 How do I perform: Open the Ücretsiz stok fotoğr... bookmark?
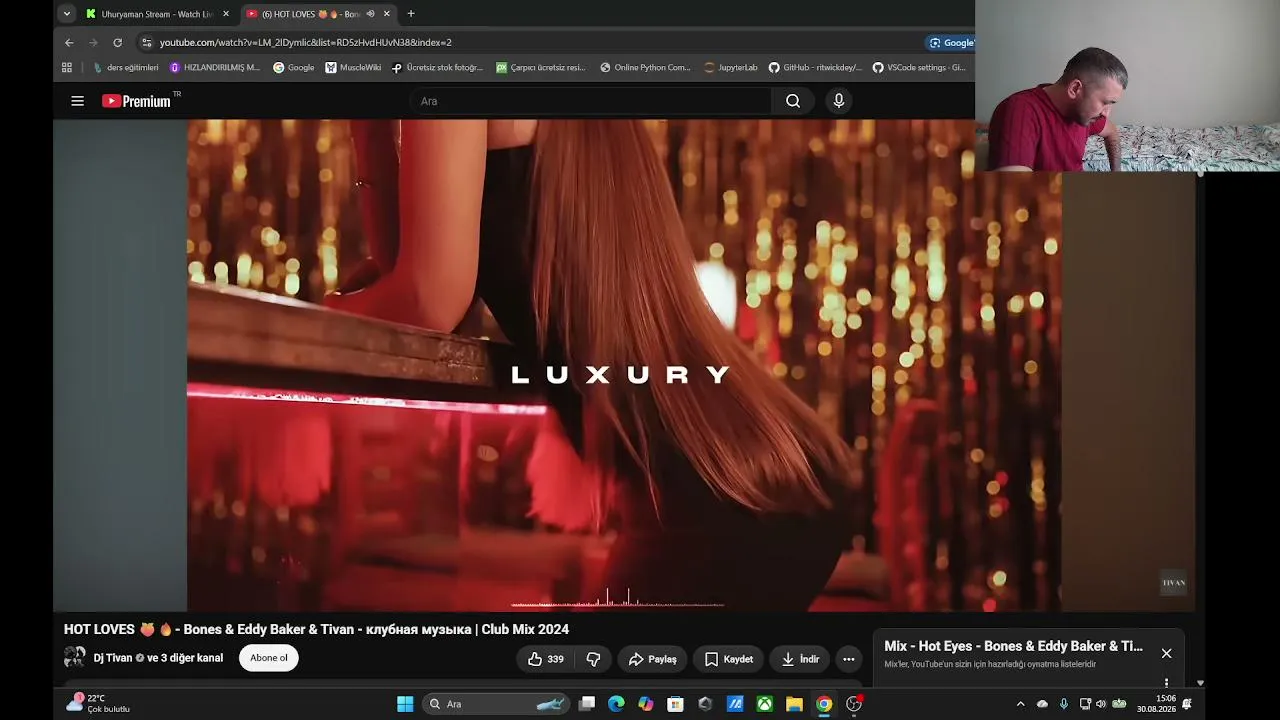[x=437, y=68]
